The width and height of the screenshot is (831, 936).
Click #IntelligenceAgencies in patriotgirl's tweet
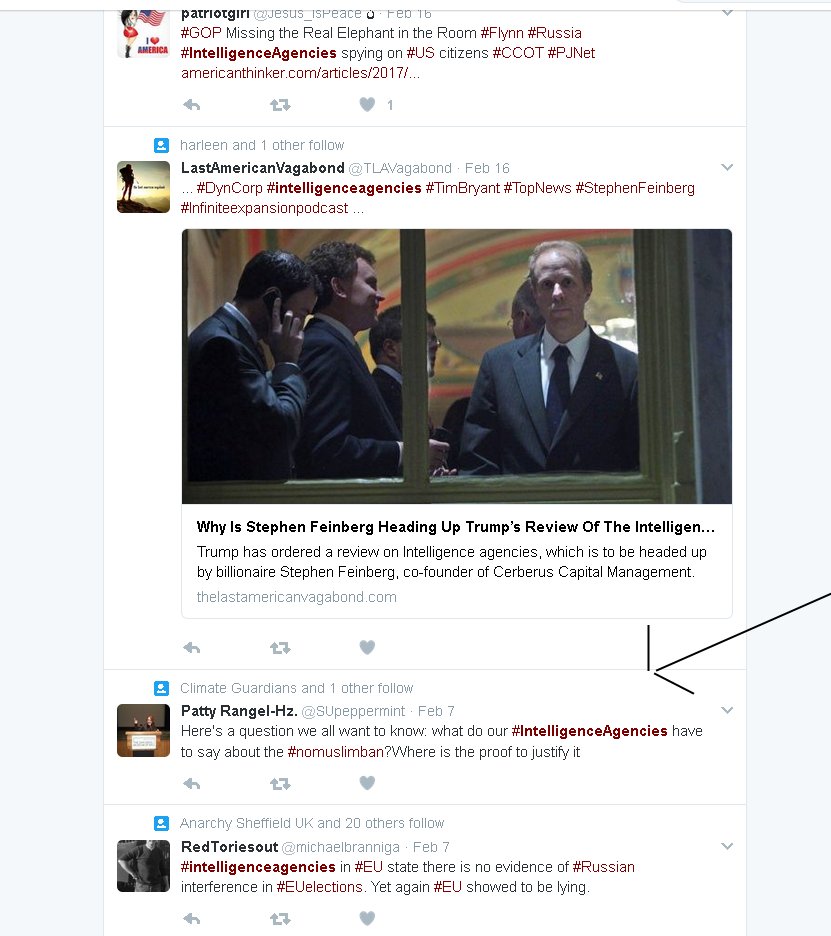pos(258,53)
